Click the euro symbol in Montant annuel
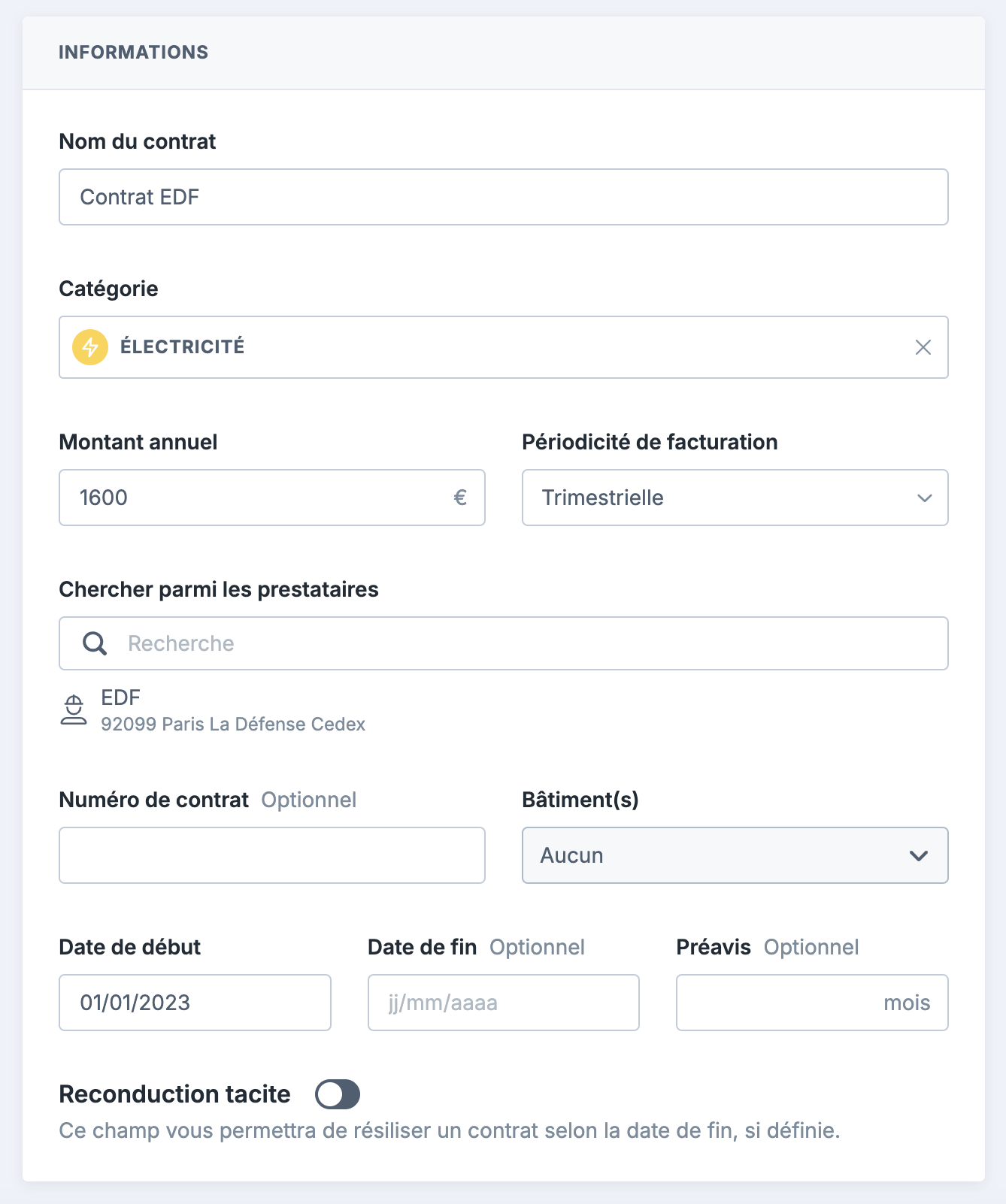The width and height of the screenshot is (1006, 1204). tap(461, 498)
